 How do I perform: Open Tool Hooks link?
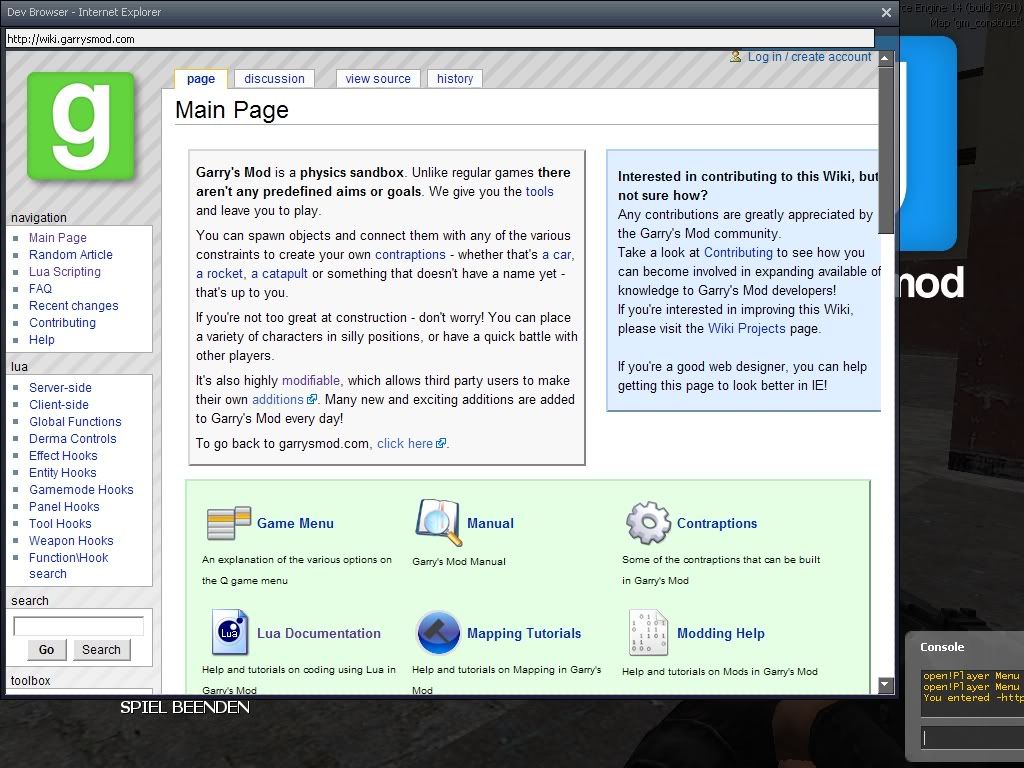(60, 523)
